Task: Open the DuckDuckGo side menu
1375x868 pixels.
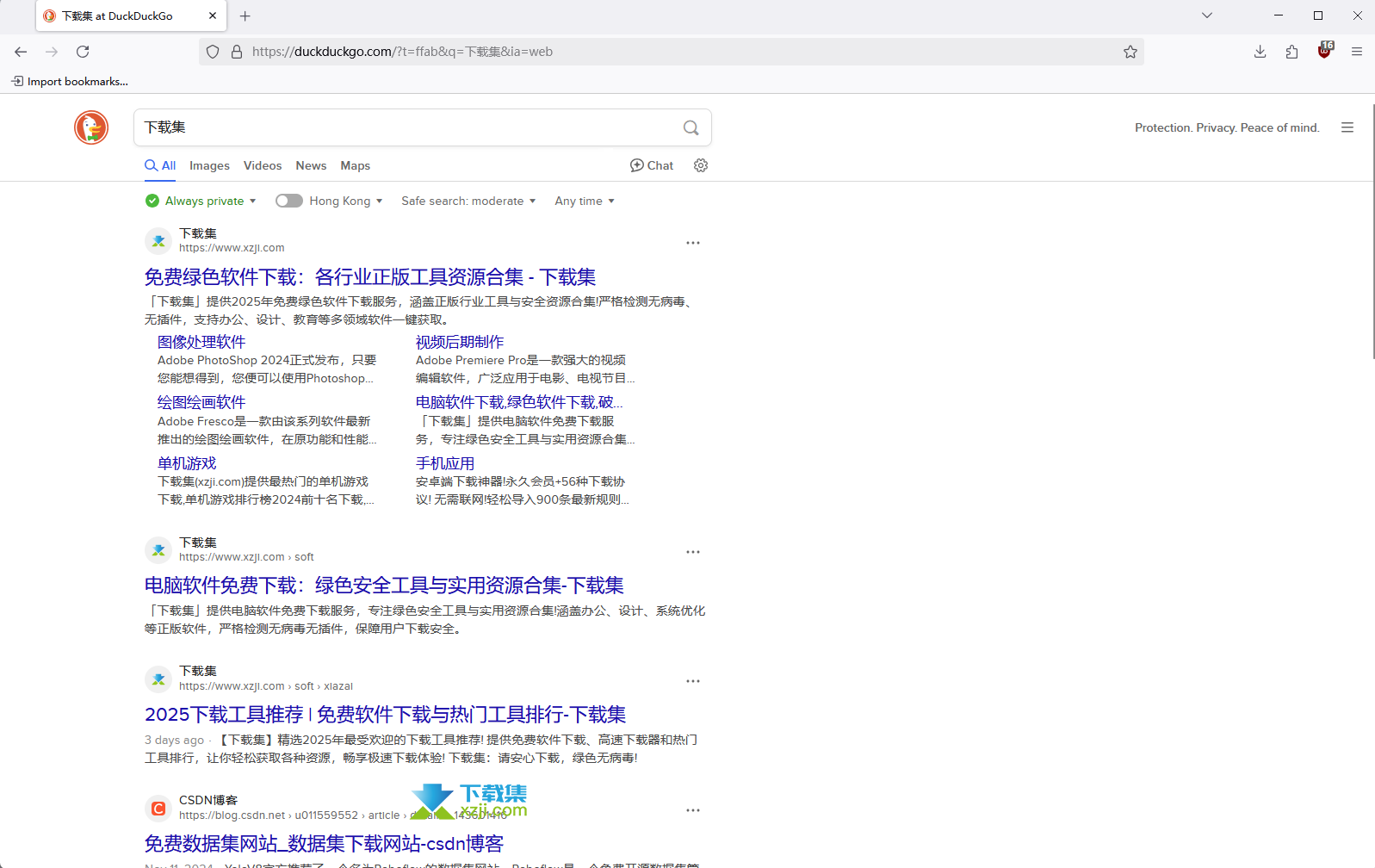Action: click(1347, 127)
